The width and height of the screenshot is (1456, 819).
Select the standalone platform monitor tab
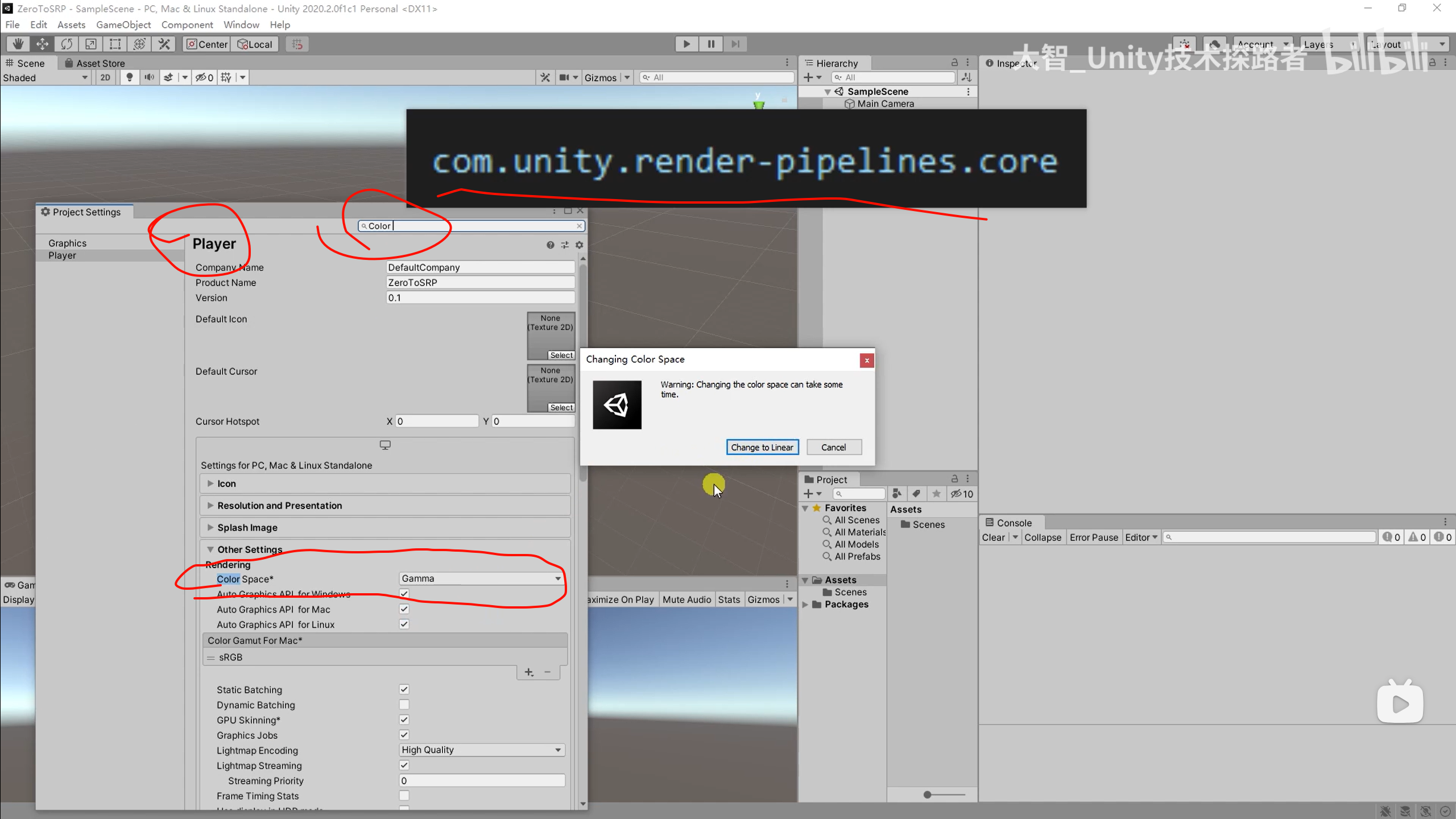(385, 445)
